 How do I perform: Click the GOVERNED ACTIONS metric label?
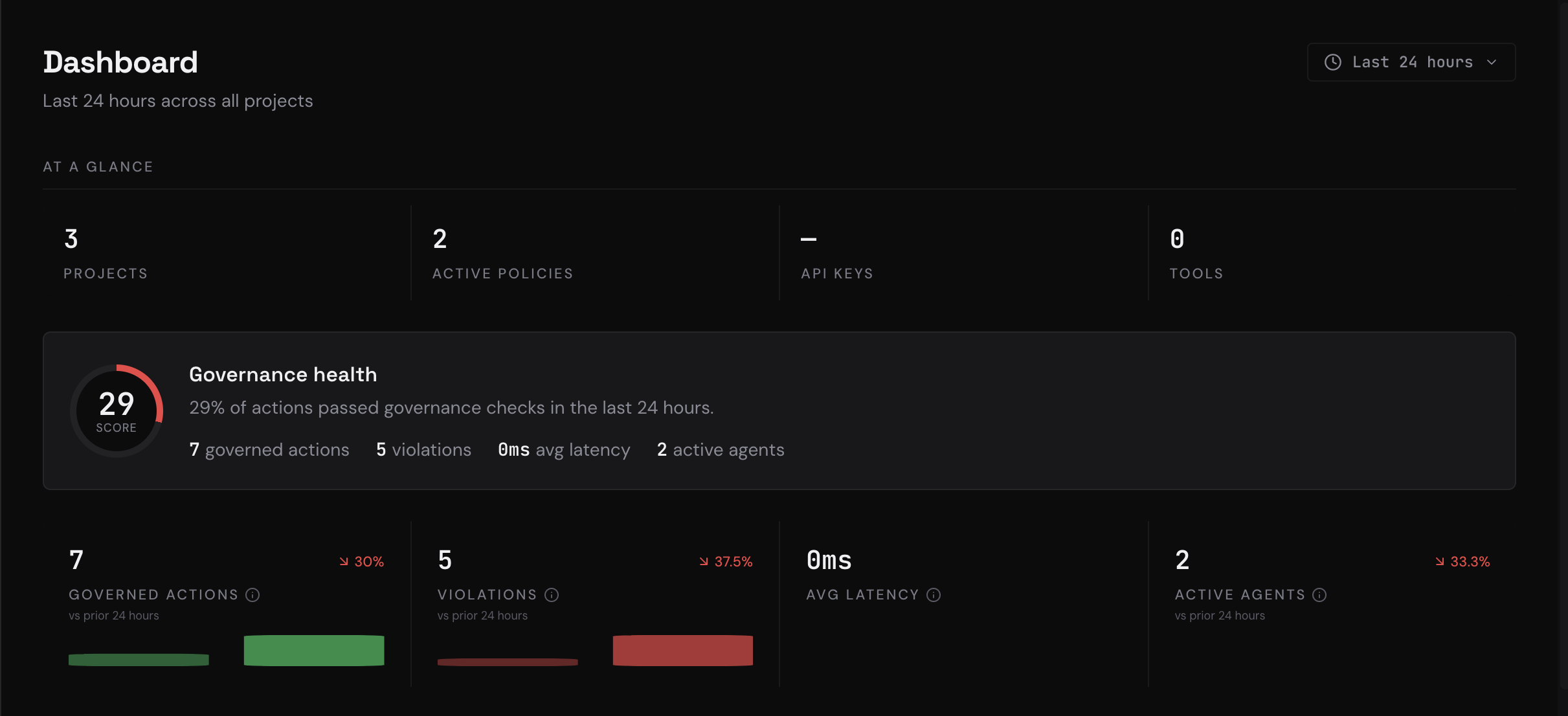[x=153, y=595]
